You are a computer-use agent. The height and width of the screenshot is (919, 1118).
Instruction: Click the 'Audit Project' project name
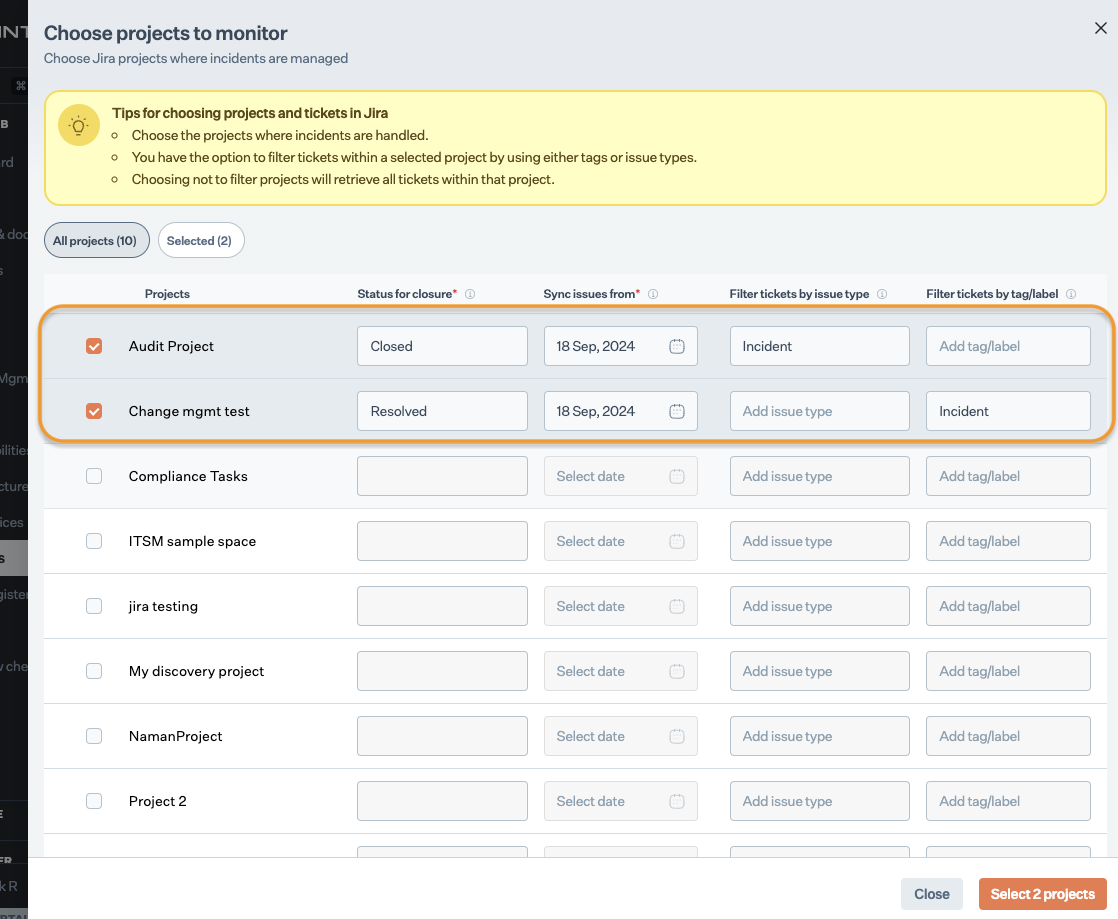171,346
